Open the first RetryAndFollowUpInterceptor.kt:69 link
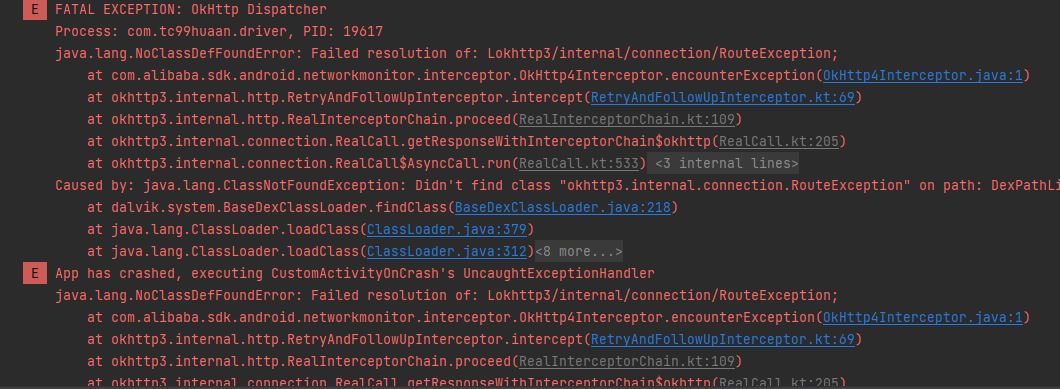 click(723, 97)
